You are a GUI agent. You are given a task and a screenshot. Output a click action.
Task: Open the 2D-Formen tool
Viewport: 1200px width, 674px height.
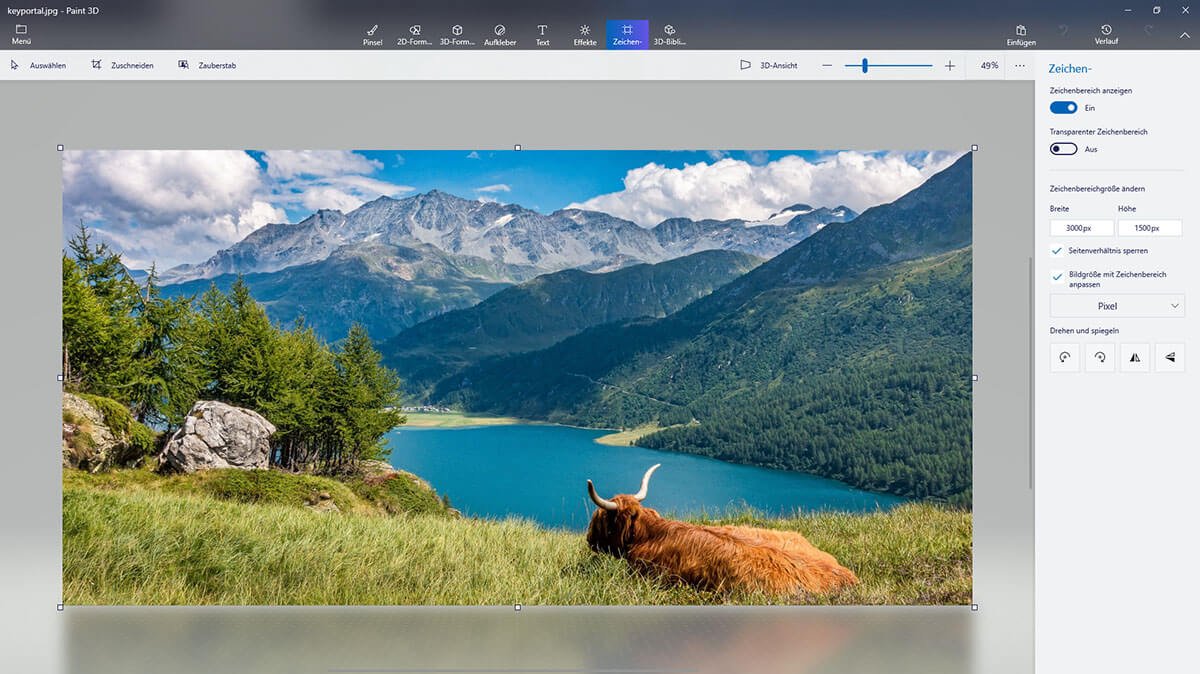tap(414, 31)
